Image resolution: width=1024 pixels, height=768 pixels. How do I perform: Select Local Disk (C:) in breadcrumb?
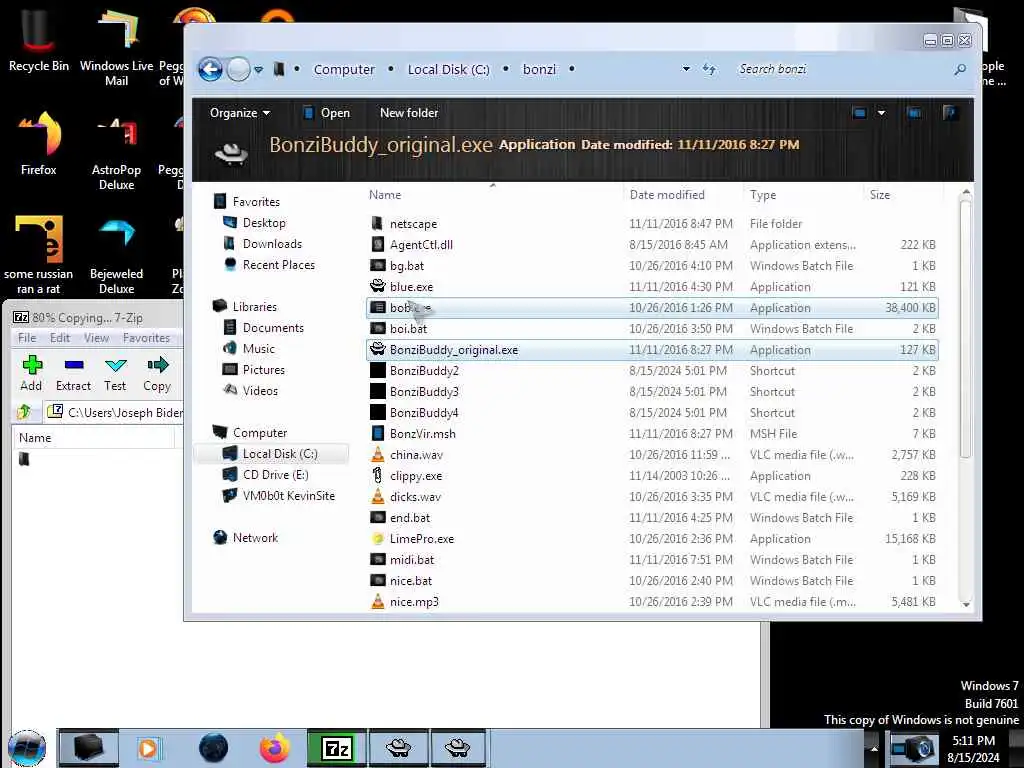point(449,69)
